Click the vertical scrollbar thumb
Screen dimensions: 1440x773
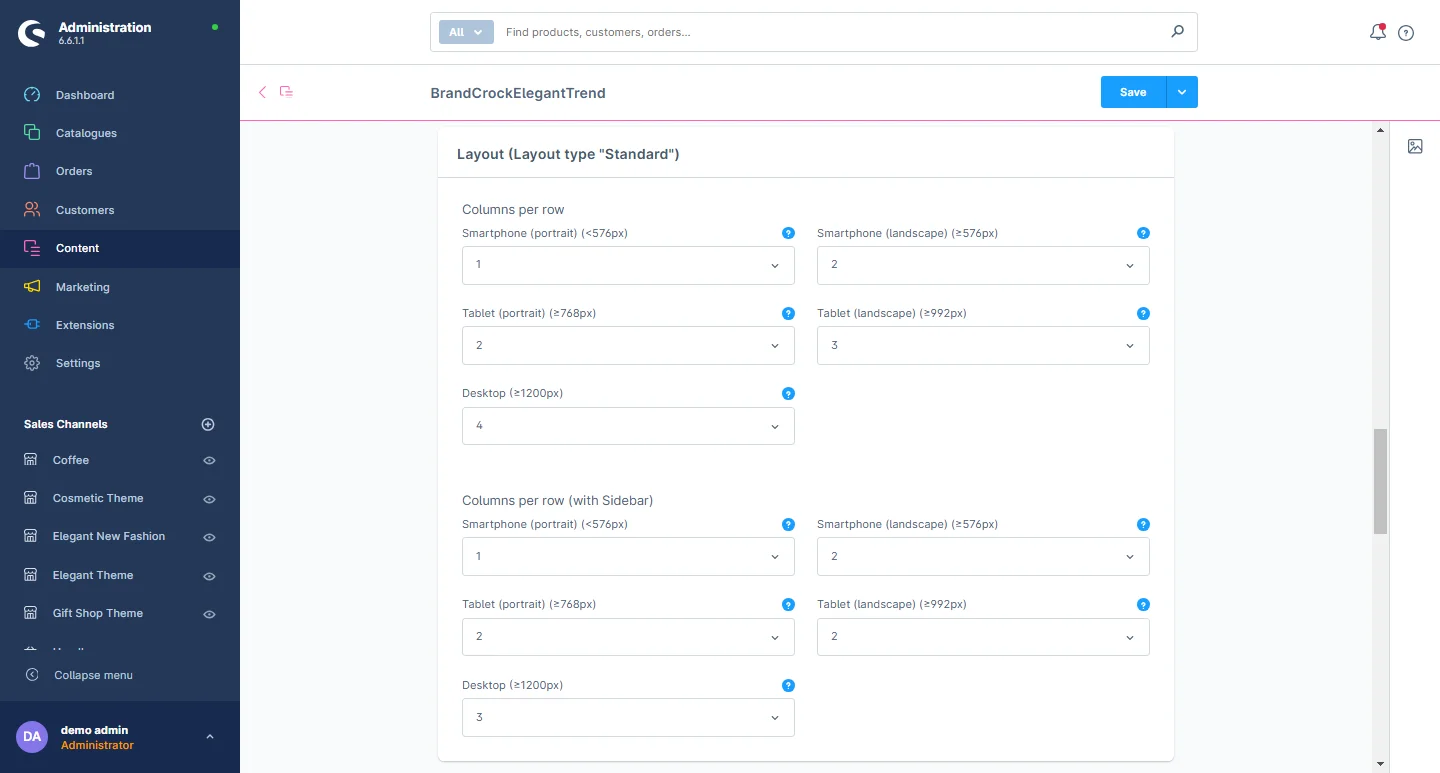1380,481
